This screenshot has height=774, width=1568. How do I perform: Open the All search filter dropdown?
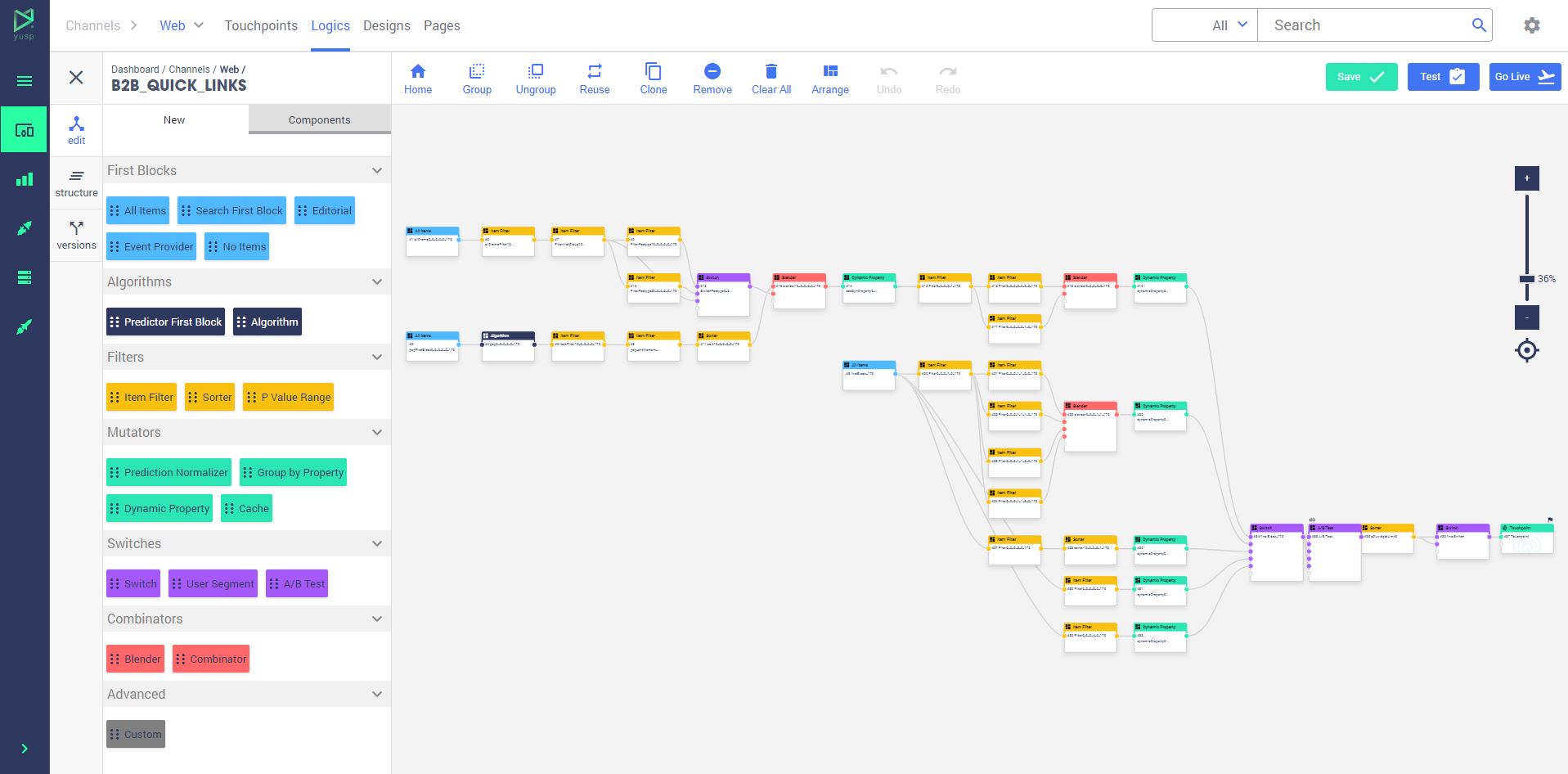click(x=1205, y=25)
